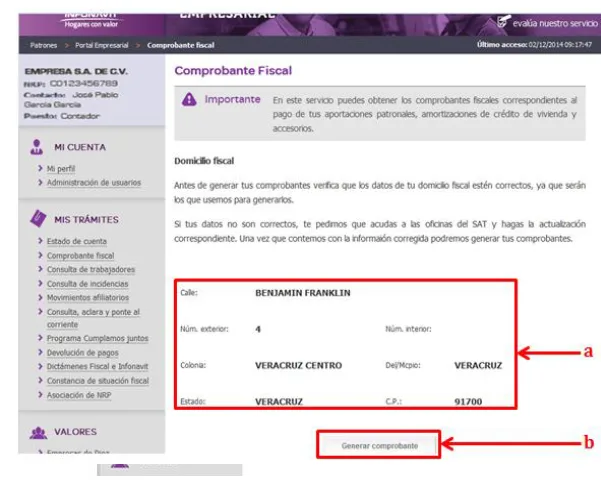Click the Comprobante fiscal breadcrumb item
This screenshot has height=481, width=601.
pos(181,45)
